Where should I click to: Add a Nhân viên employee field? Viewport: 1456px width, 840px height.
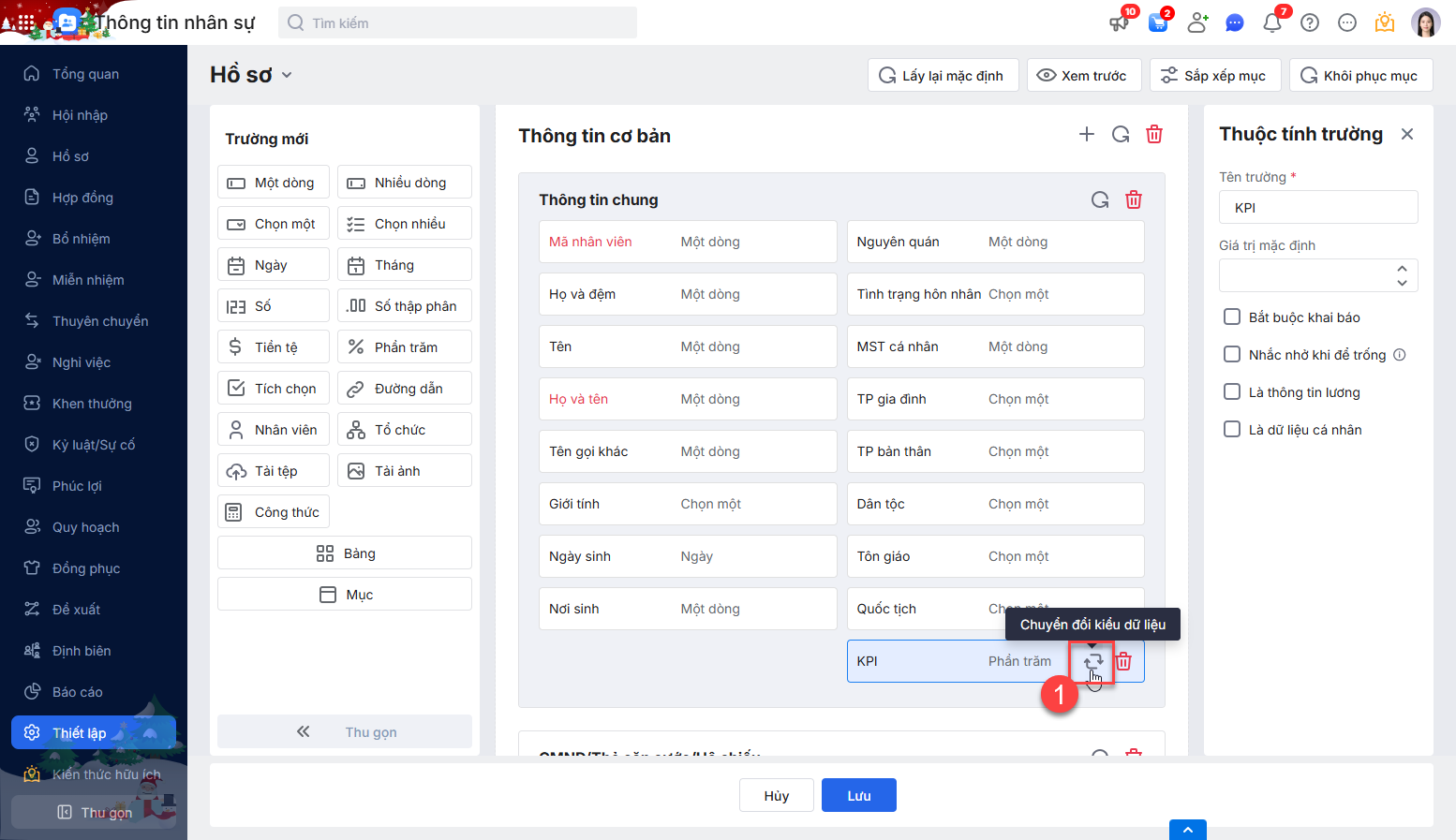point(274,429)
